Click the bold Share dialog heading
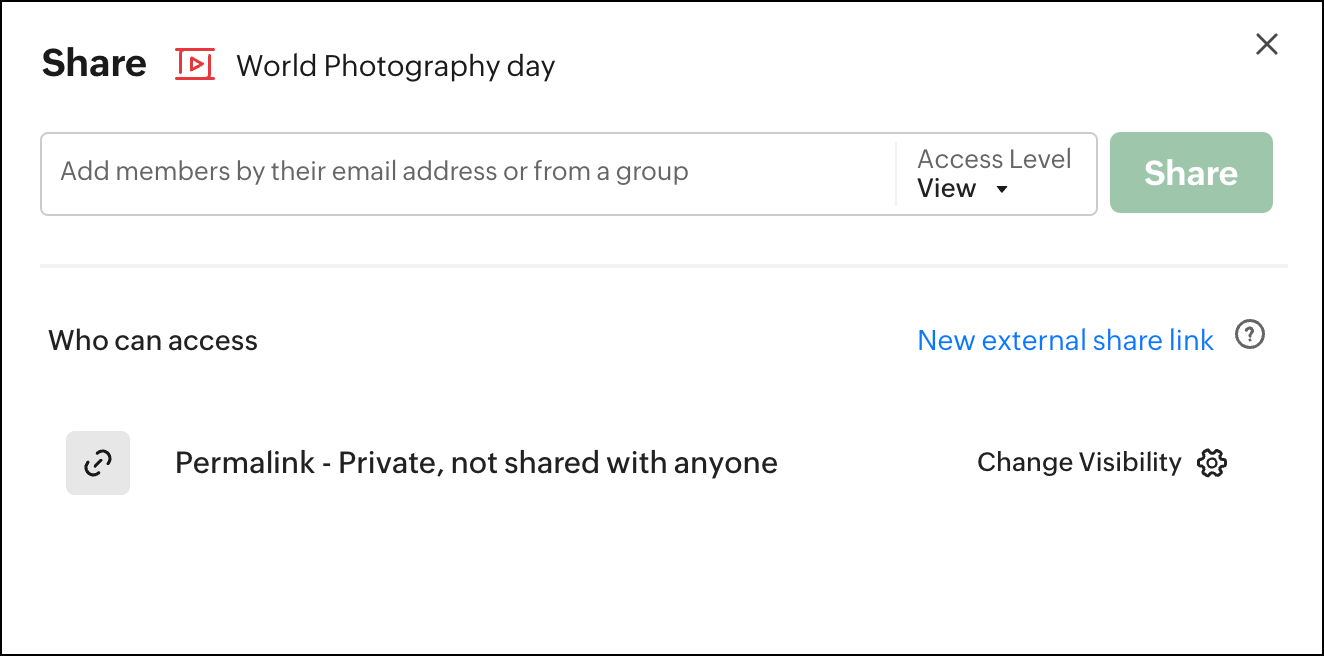Screen dimensions: 1324x656 click(x=94, y=63)
